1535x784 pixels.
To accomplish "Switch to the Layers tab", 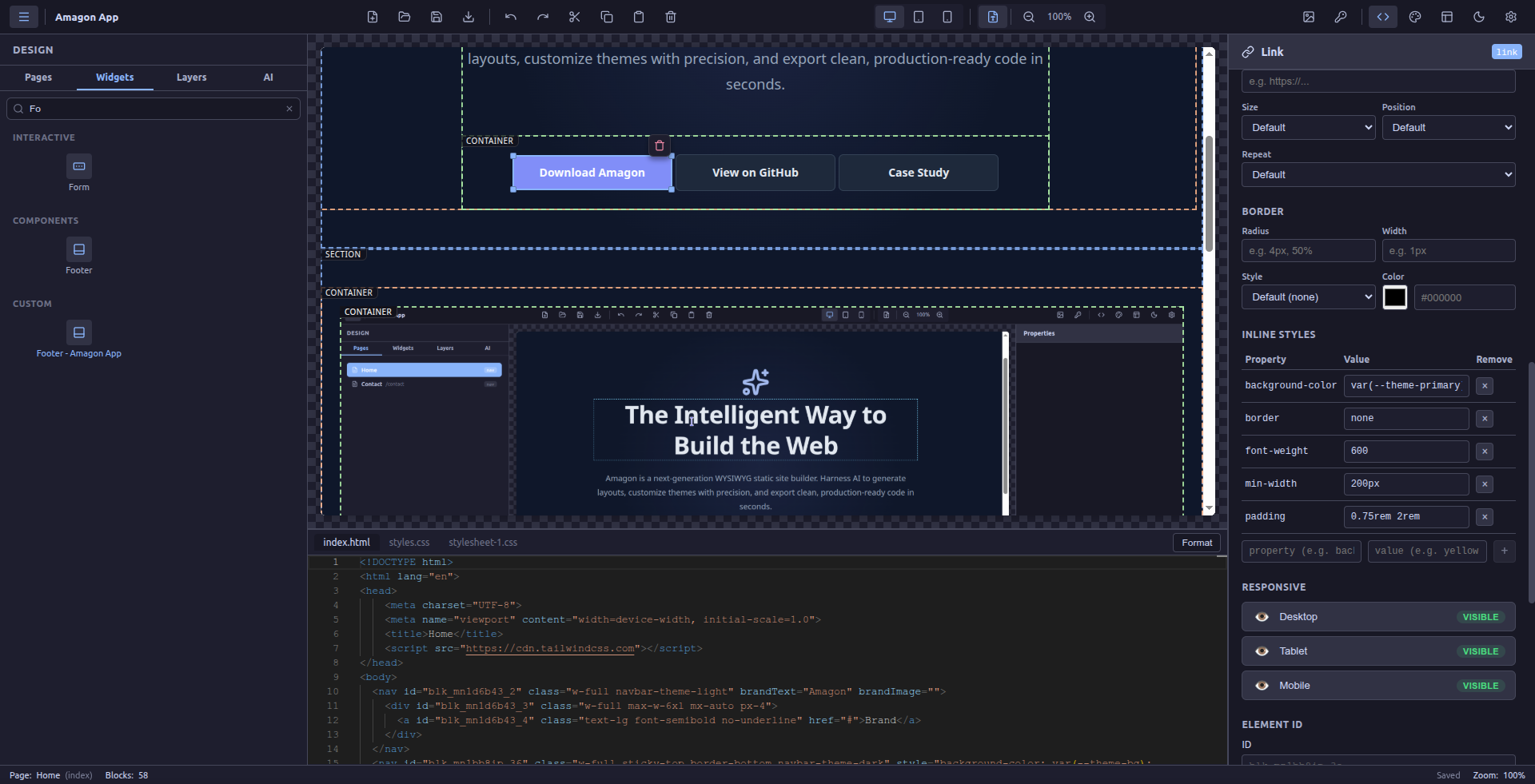I will coord(191,78).
